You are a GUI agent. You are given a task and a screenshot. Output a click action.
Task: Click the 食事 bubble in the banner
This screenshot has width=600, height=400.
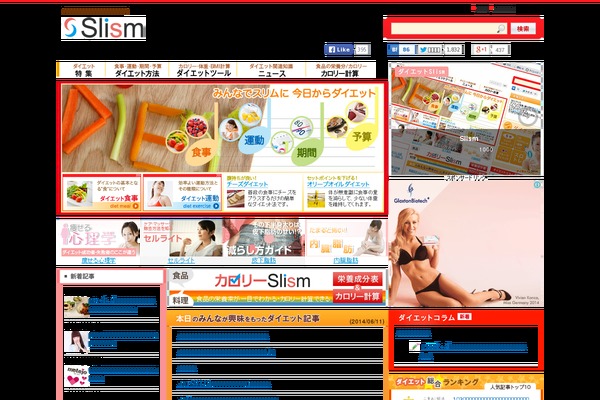point(201,152)
